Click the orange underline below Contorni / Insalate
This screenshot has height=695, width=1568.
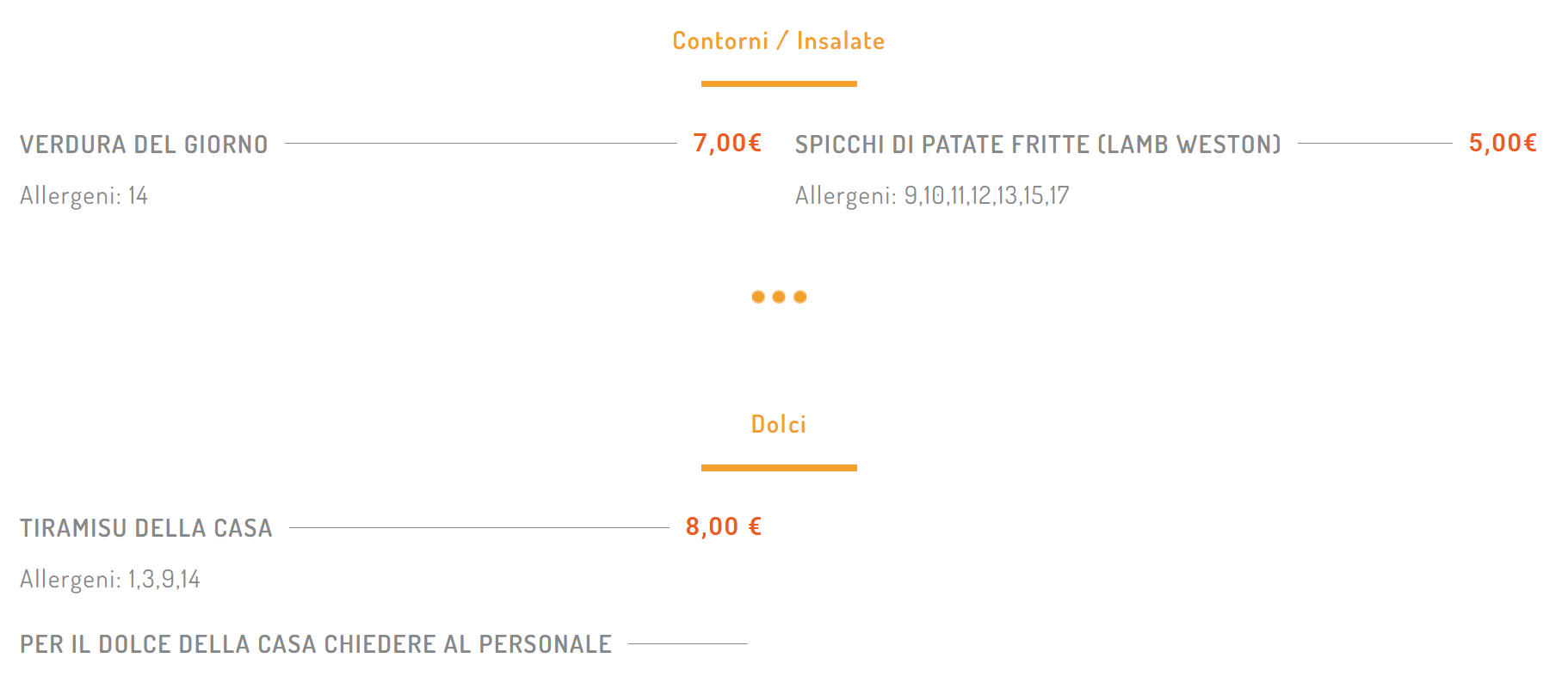pyautogui.click(x=778, y=83)
